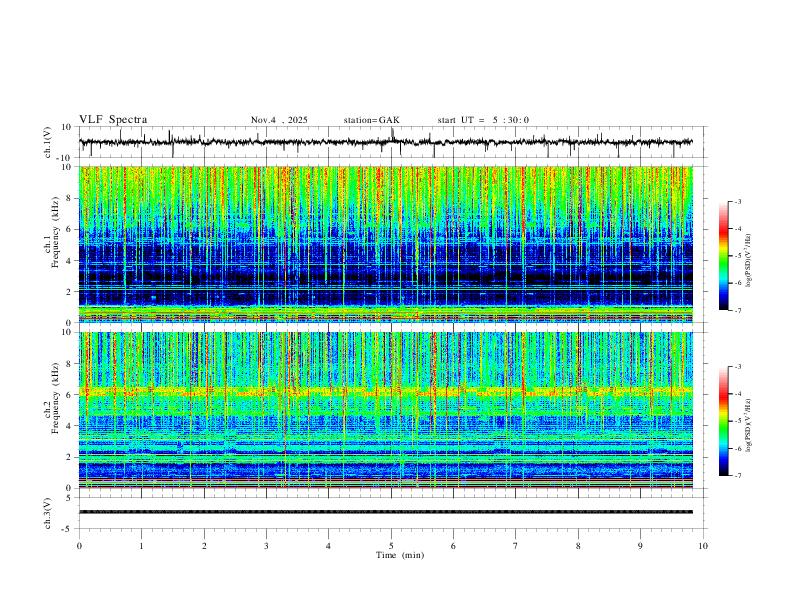Click the "-3" tick on lower color bar
Image resolution: width=792 pixels, height=612 pixels.
(x=738, y=367)
